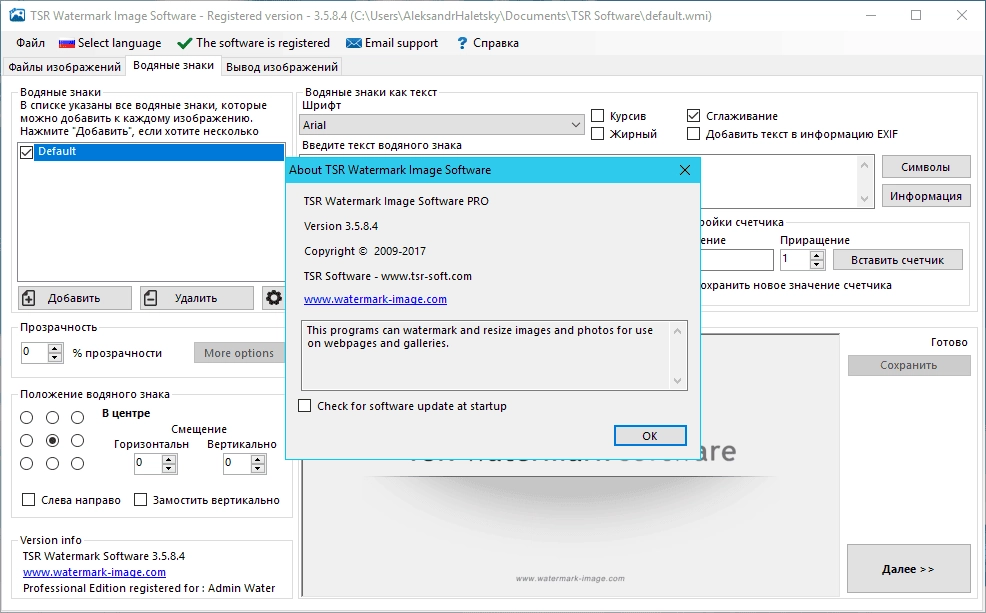Open www.watermark-image.com link in Version info

point(94,572)
